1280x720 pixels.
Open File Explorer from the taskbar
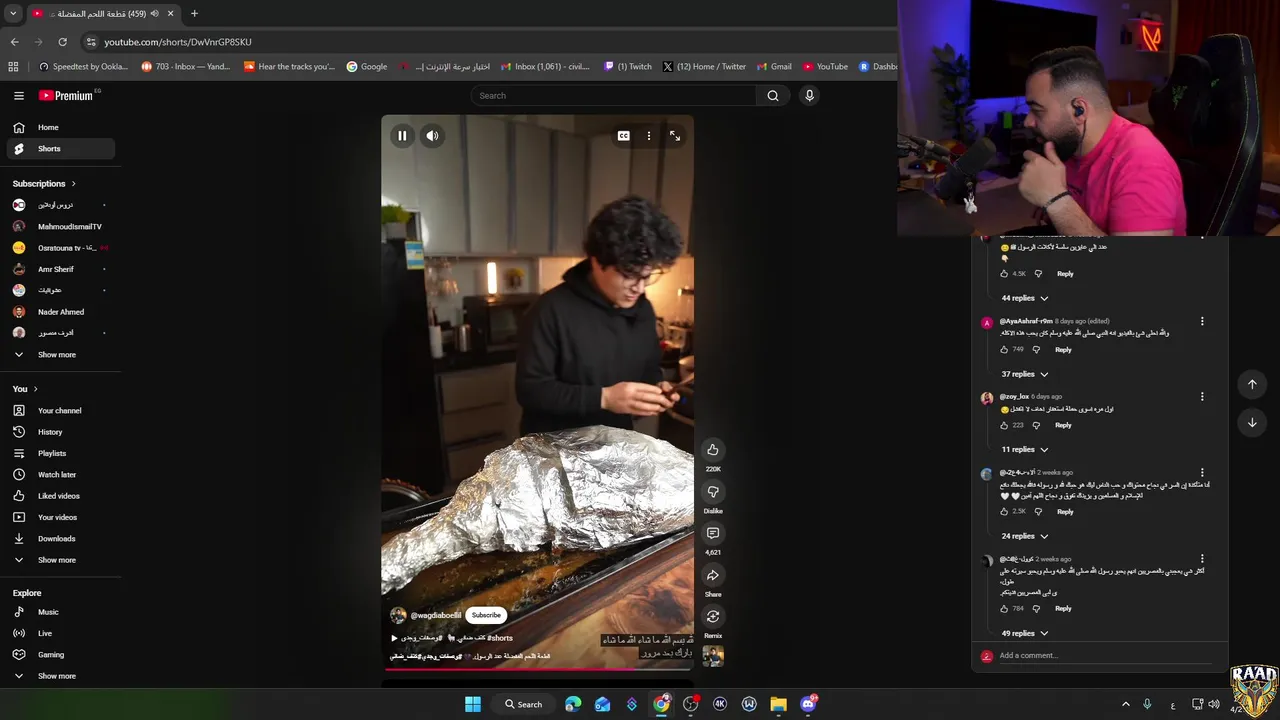[778, 704]
